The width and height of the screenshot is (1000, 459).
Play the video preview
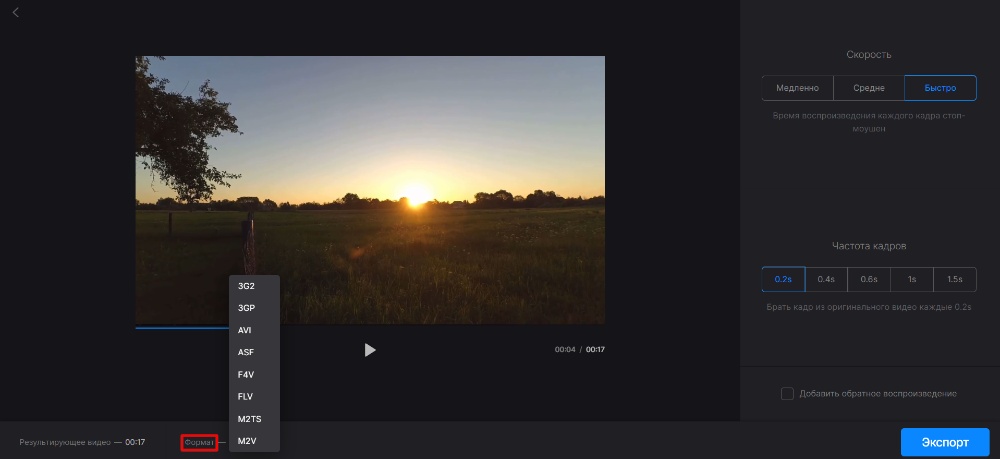[x=370, y=349]
